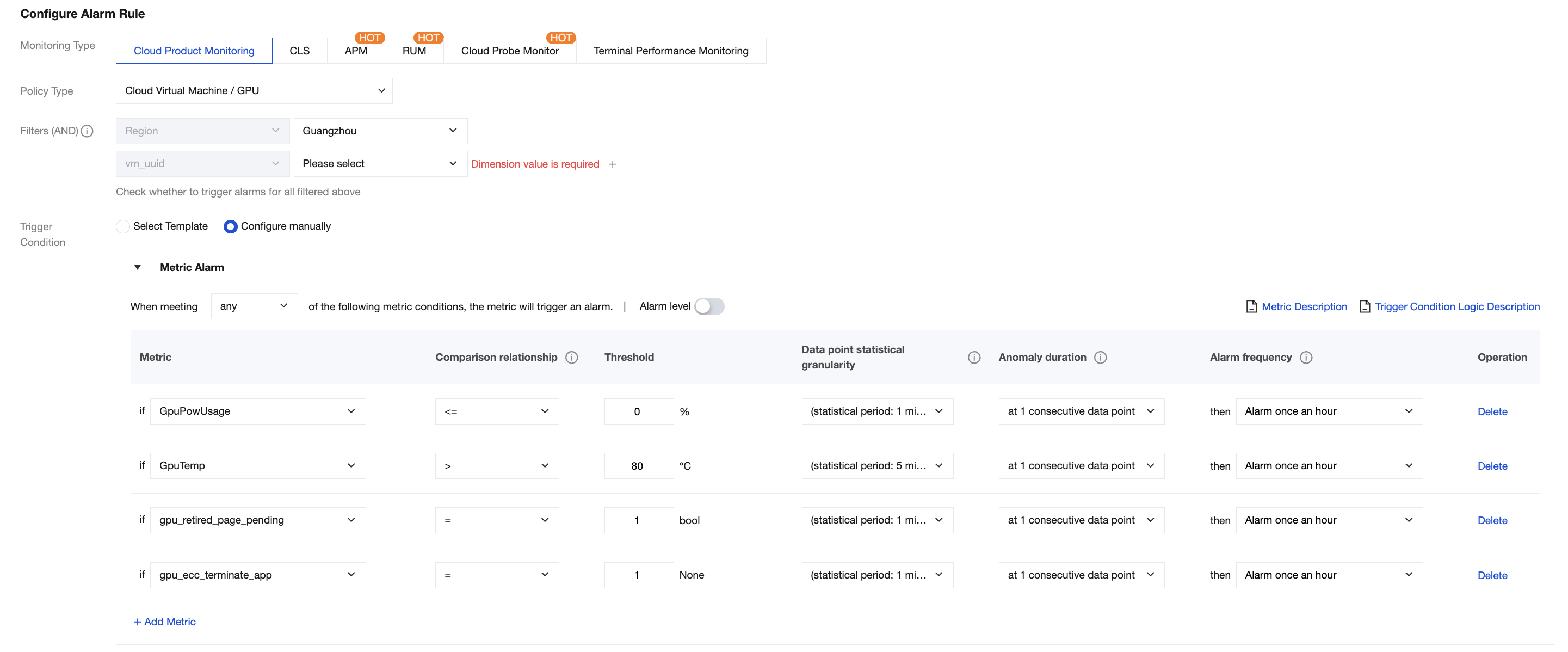Viewport: 1568px width, 652px height.
Task: Select the Configure manually radio button
Action: pyautogui.click(x=230, y=226)
